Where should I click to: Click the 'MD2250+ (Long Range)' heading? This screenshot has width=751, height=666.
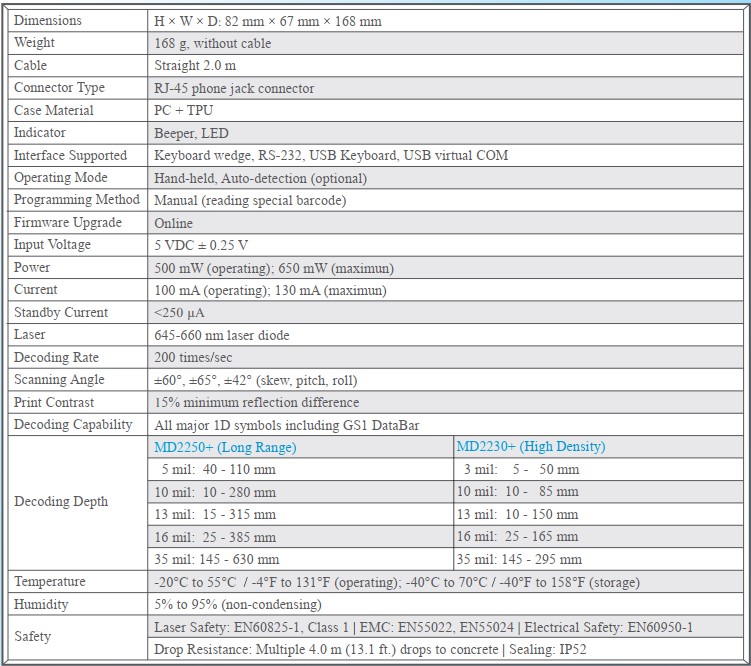tap(225, 447)
